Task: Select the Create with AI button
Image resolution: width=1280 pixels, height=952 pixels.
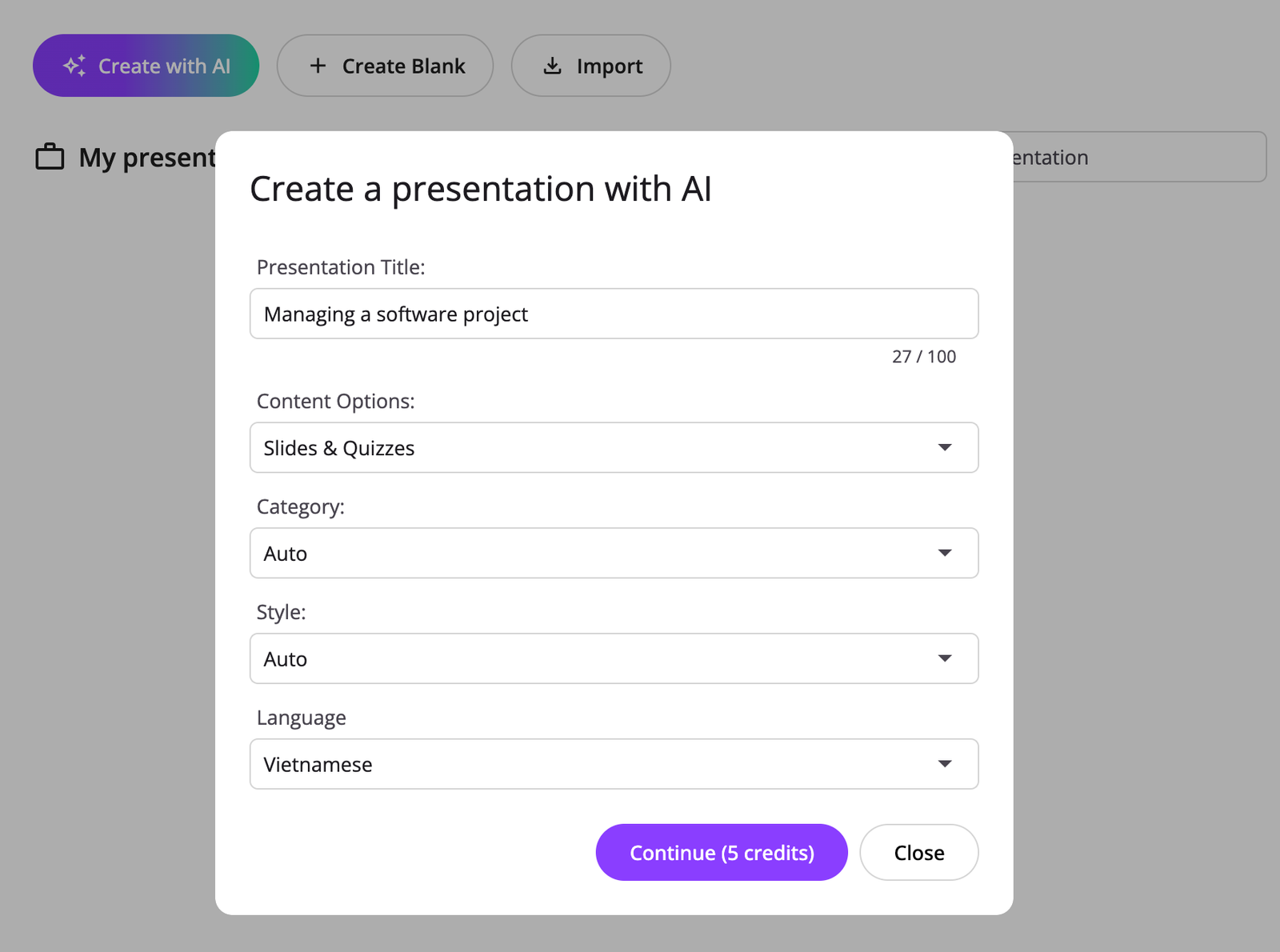Action: click(146, 66)
